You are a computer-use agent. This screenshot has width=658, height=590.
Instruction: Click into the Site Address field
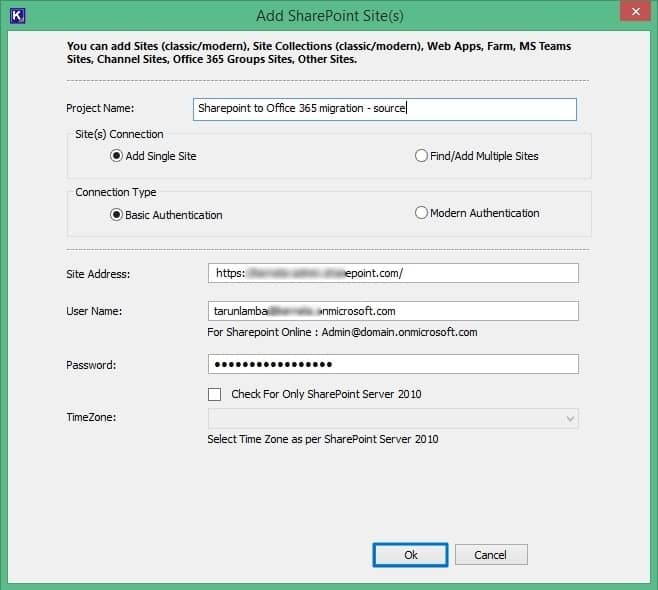(393, 273)
